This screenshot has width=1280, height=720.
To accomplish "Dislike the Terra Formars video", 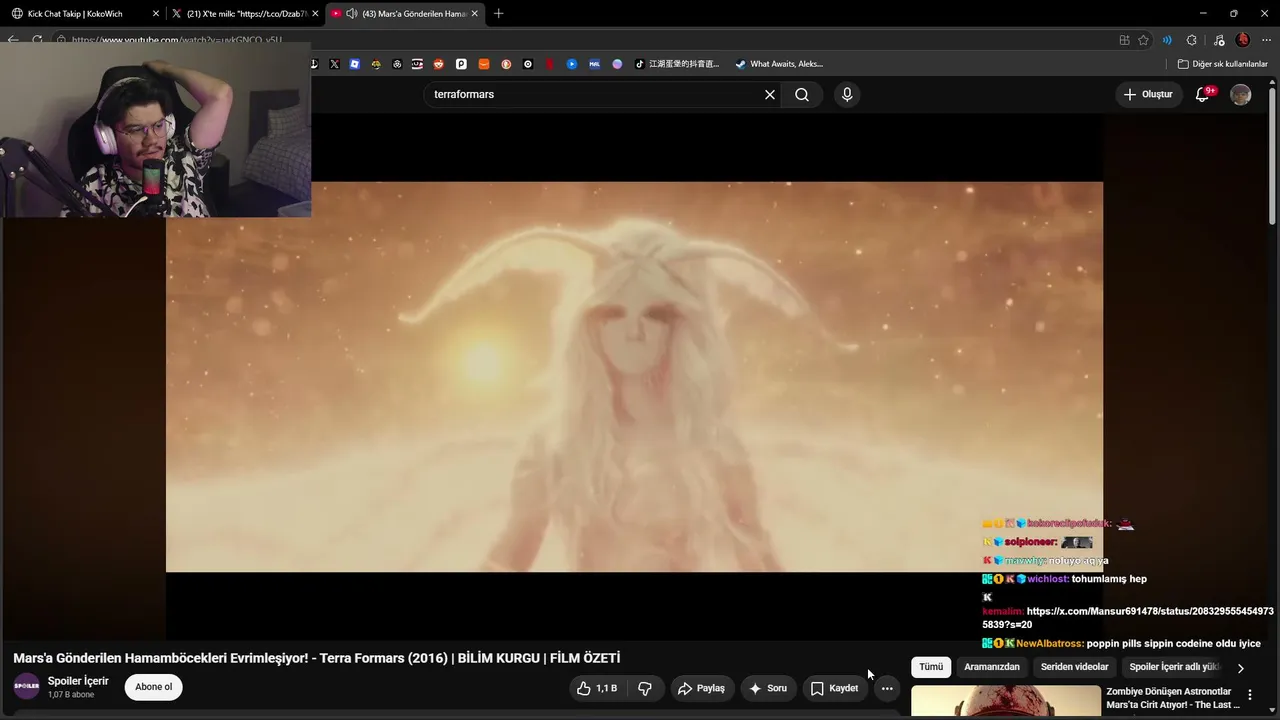I will click(645, 688).
